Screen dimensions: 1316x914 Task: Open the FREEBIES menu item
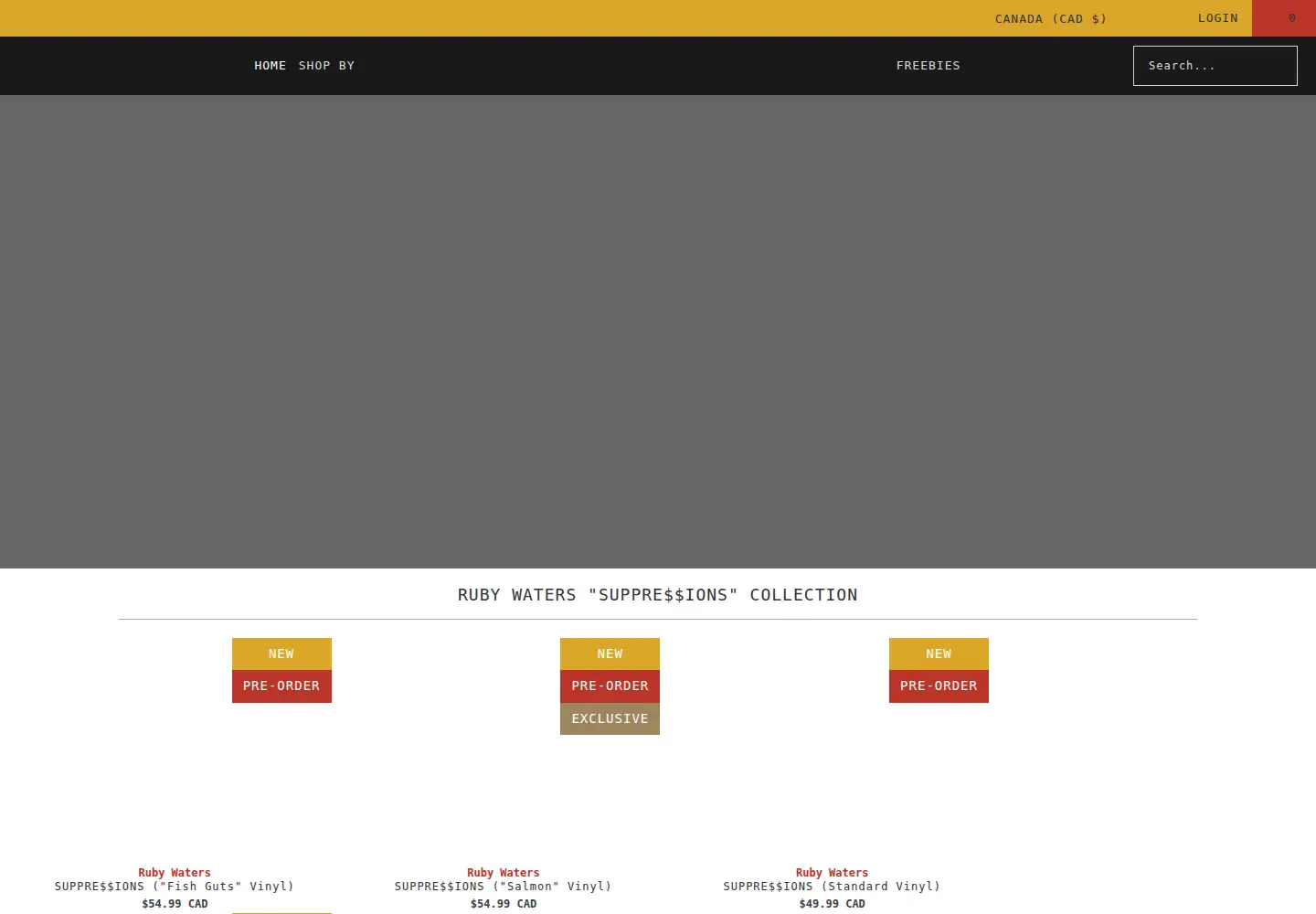pos(929,66)
